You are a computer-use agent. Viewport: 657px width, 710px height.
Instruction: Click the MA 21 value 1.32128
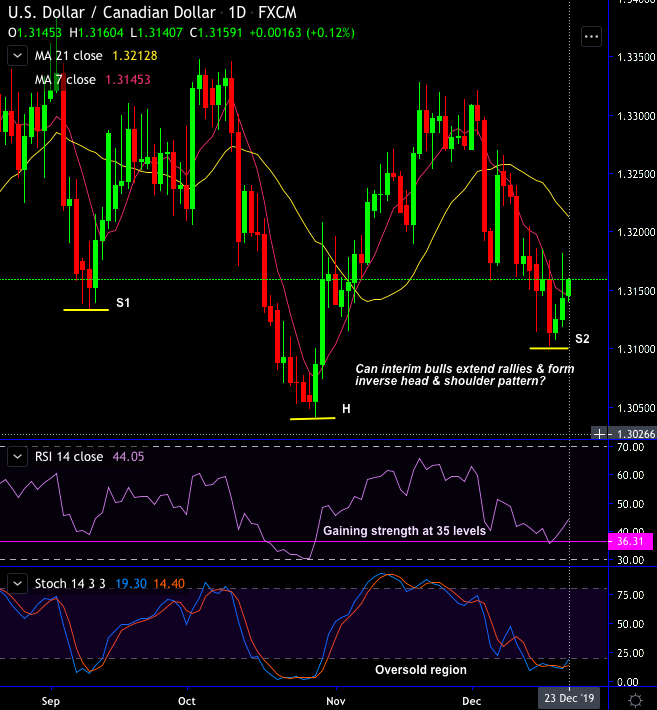(x=134, y=56)
